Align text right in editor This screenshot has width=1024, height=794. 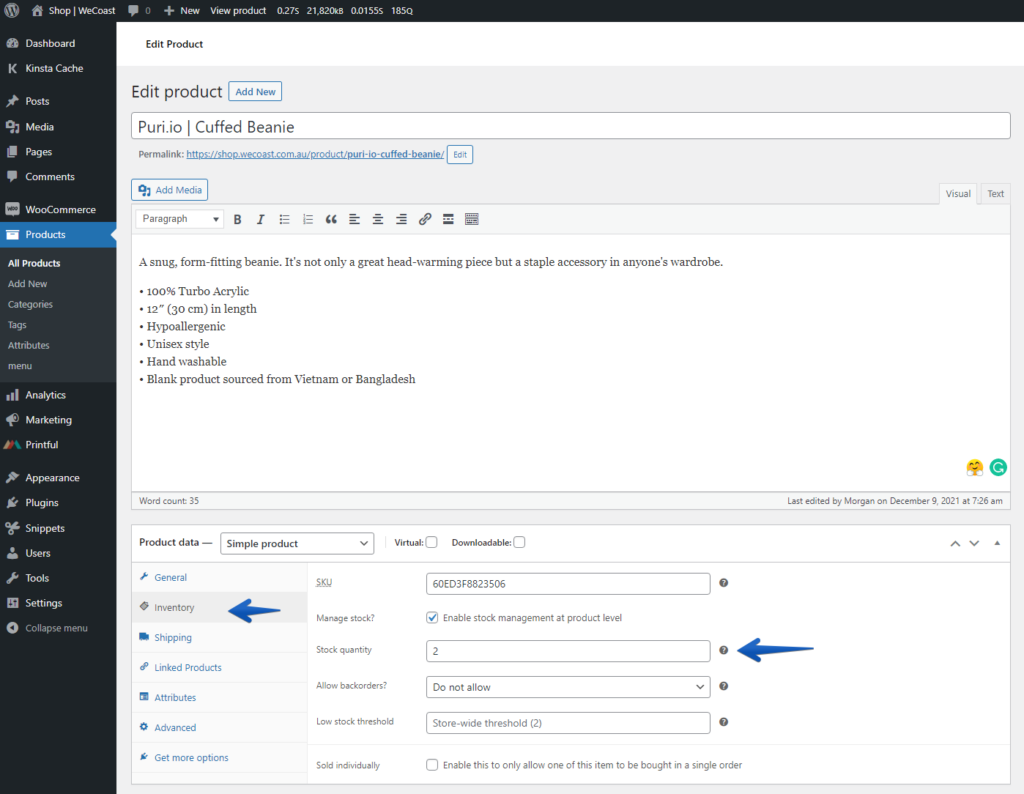(401, 219)
